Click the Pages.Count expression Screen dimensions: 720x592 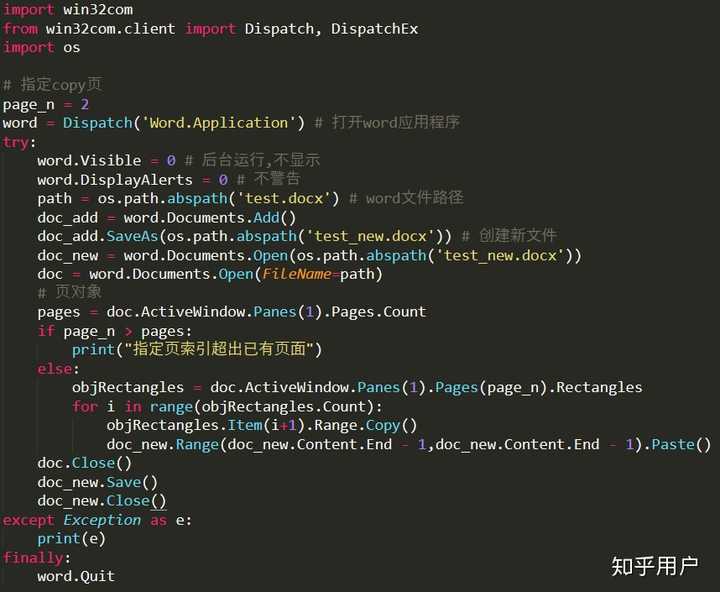(x=378, y=312)
